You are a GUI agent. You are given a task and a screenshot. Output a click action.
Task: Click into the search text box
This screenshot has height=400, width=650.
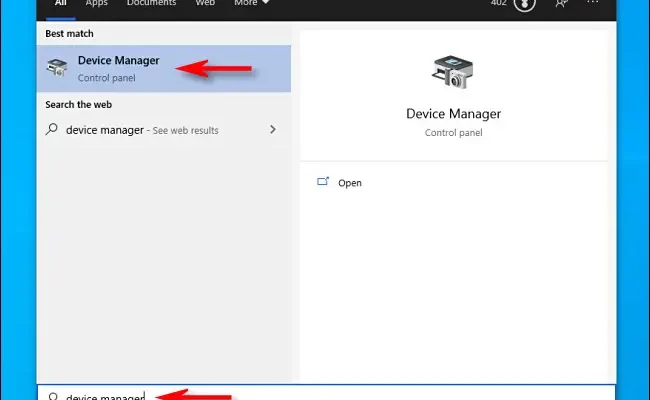(327, 393)
